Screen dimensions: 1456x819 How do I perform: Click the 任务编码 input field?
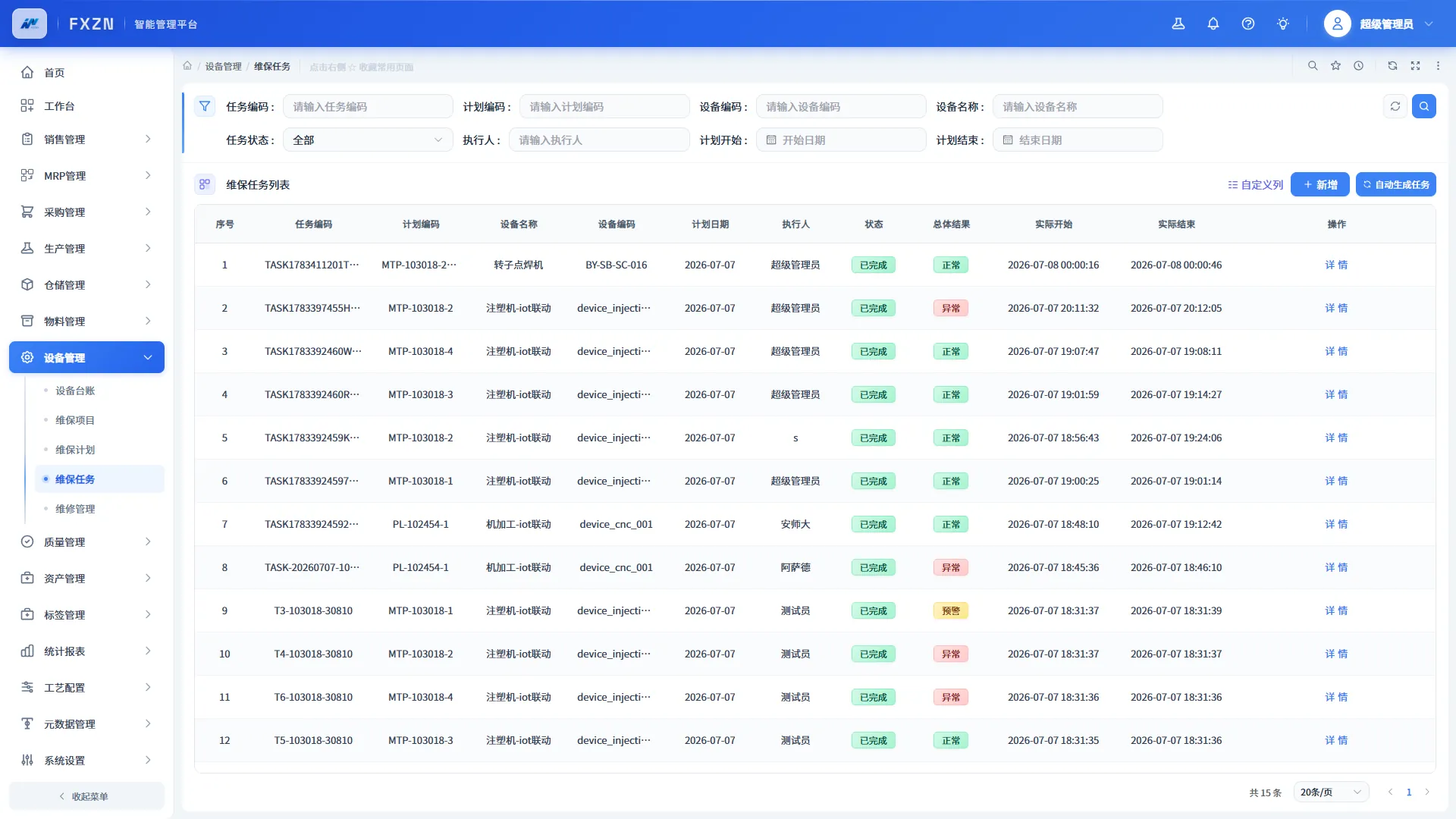pyautogui.click(x=368, y=106)
